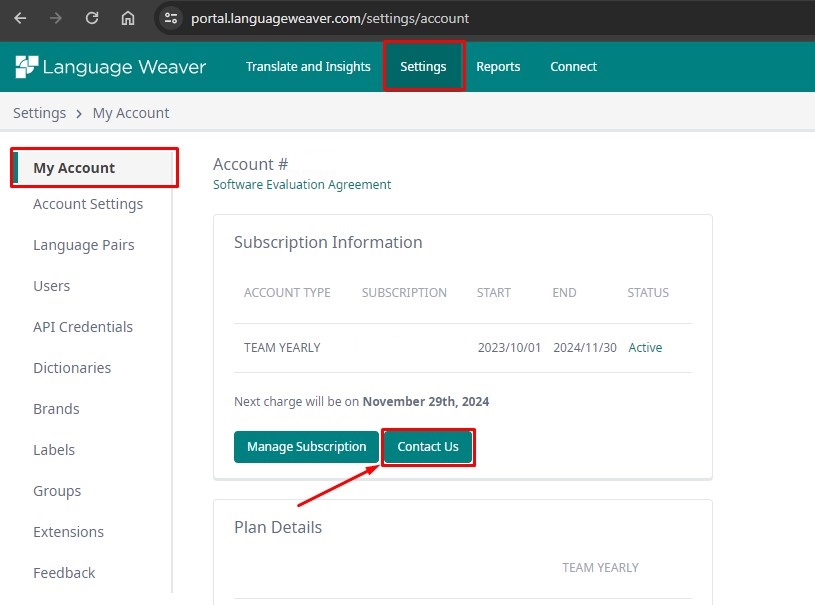This screenshot has height=605, width=815.
Task: Open Brands in the sidebar
Action: (56, 409)
